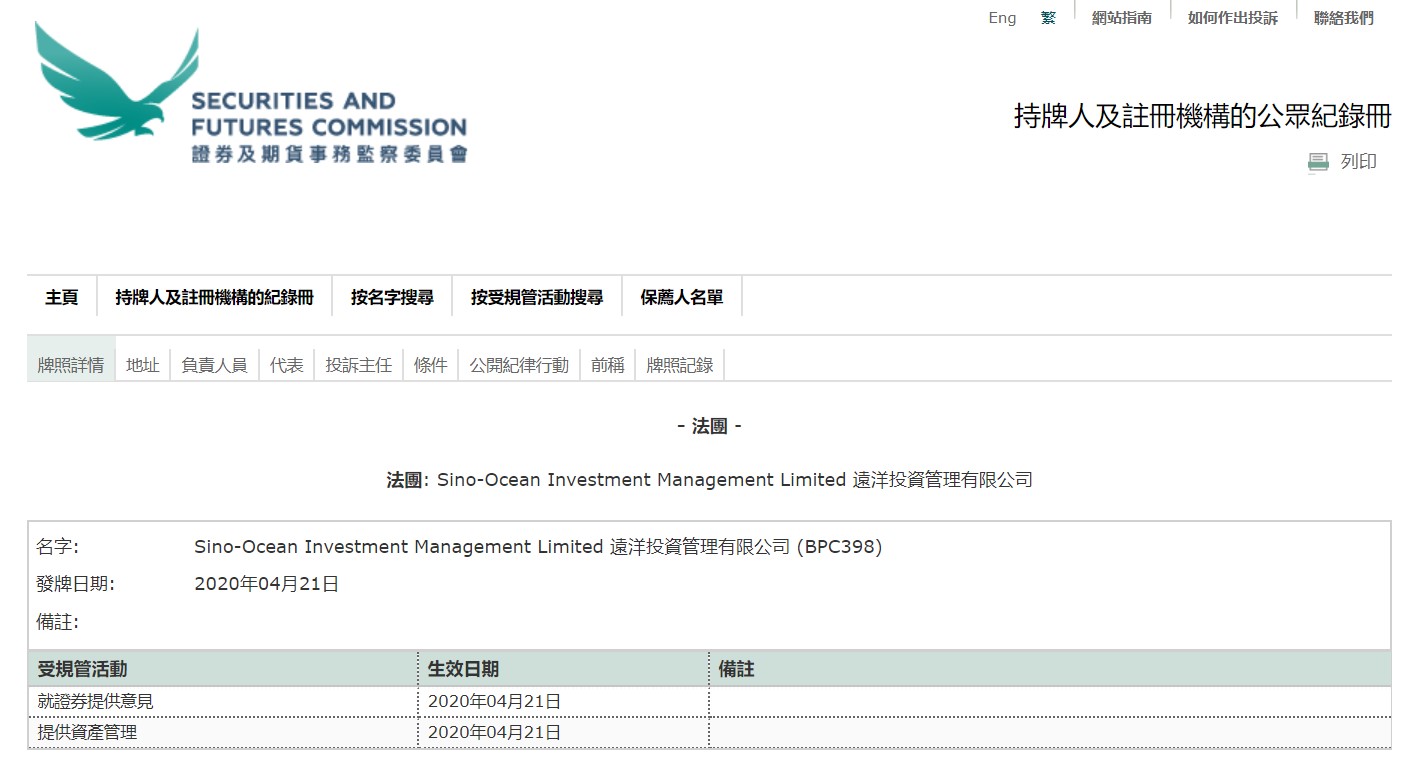Open 聯絡我們 contact link
This screenshot has width=1427, height=776.
(x=1343, y=18)
